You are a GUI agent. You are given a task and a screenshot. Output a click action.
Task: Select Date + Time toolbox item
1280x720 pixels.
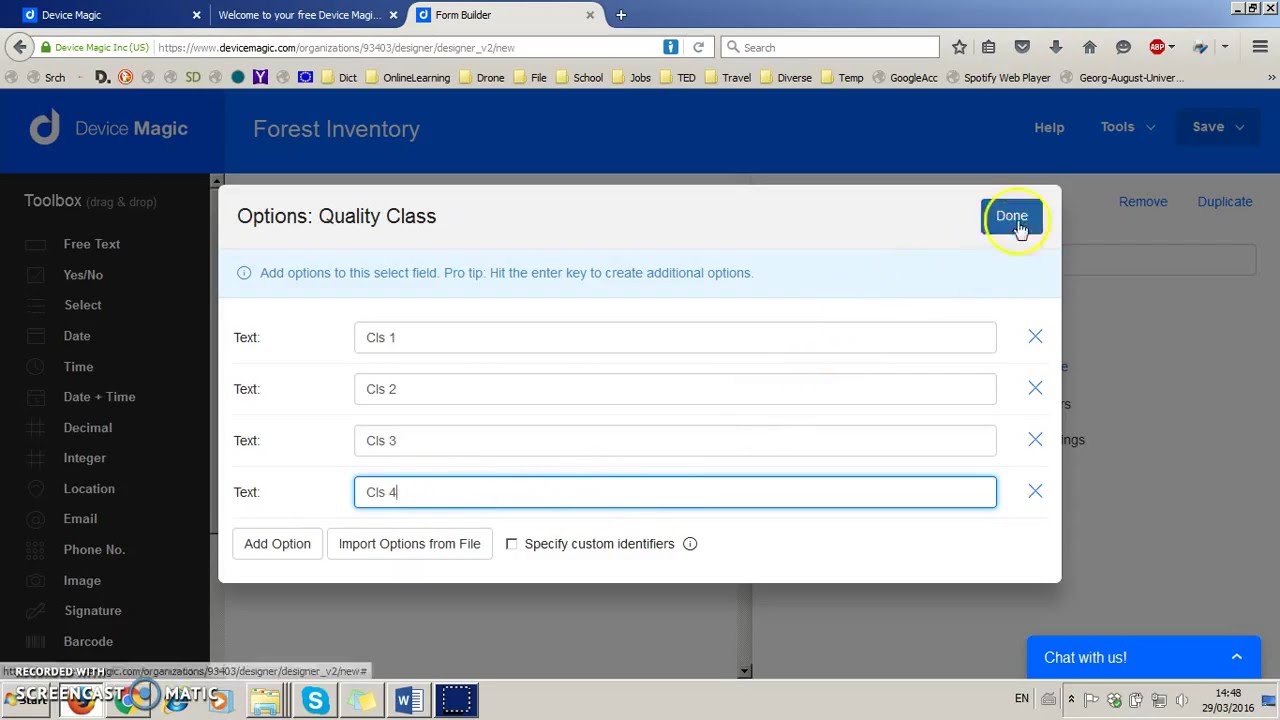point(99,397)
